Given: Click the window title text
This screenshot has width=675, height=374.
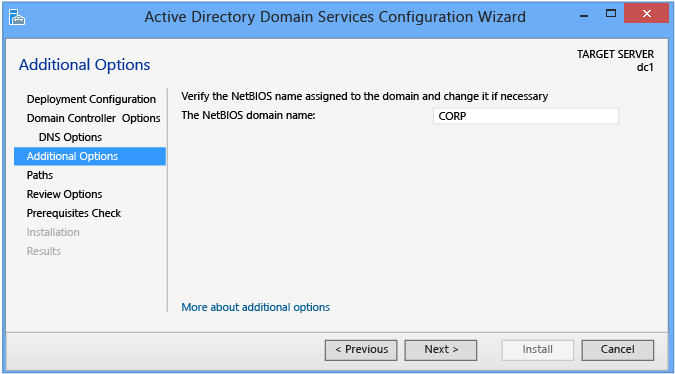Looking at the screenshot, I should pyautogui.click(x=335, y=17).
